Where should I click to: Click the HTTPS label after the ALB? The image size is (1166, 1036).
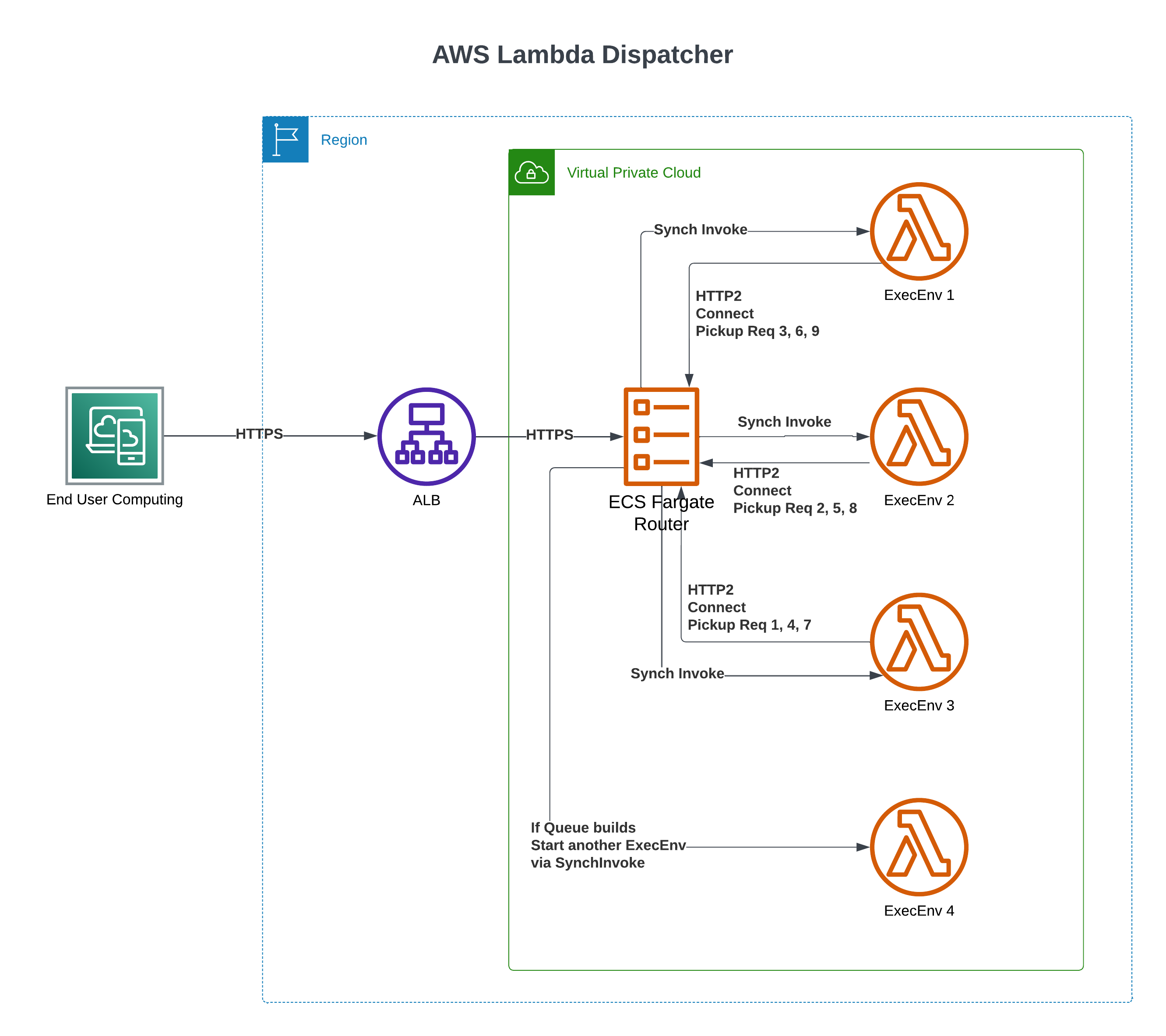(549, 435)
